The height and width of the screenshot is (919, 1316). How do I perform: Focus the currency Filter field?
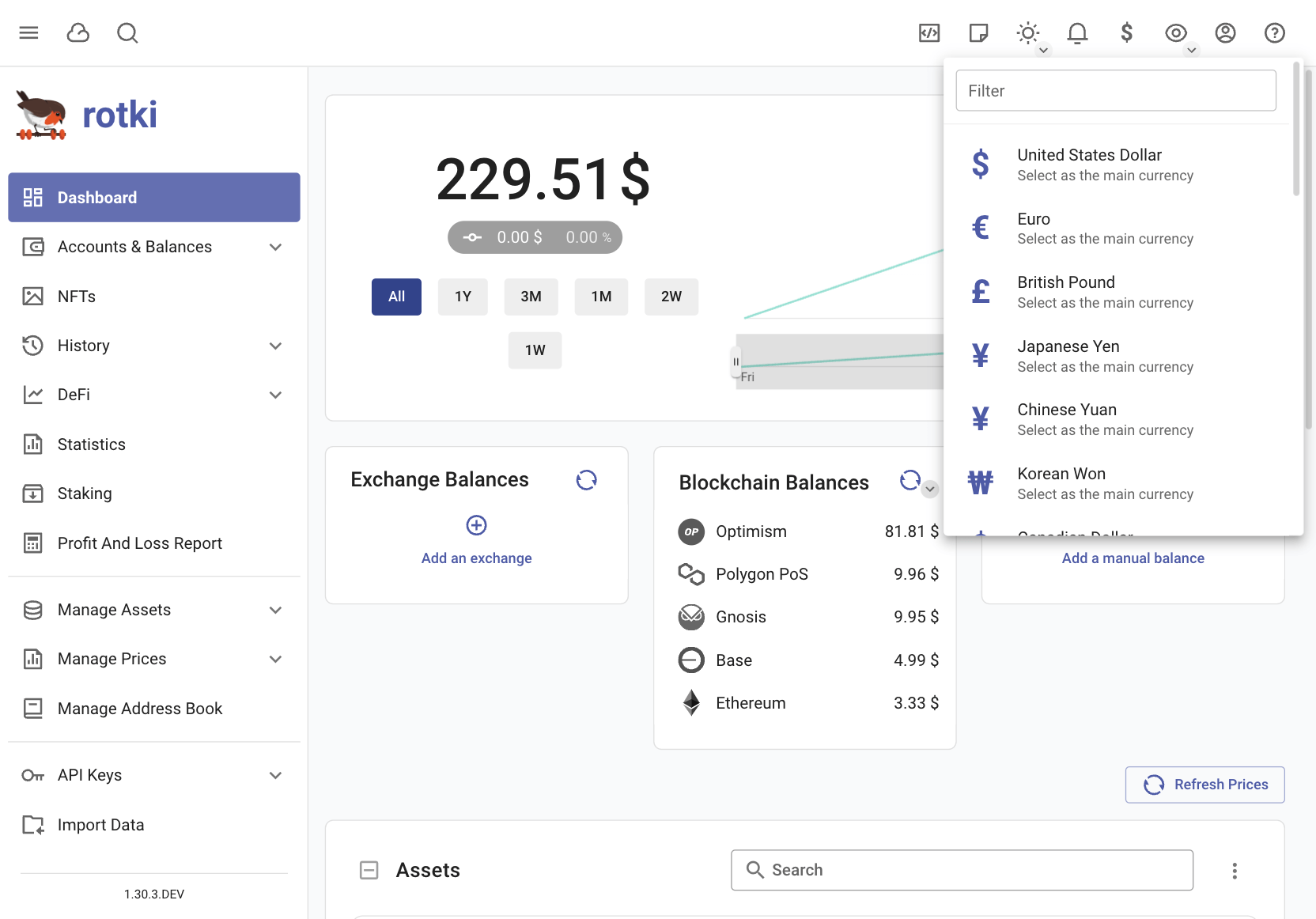(x=1116, y=91)
